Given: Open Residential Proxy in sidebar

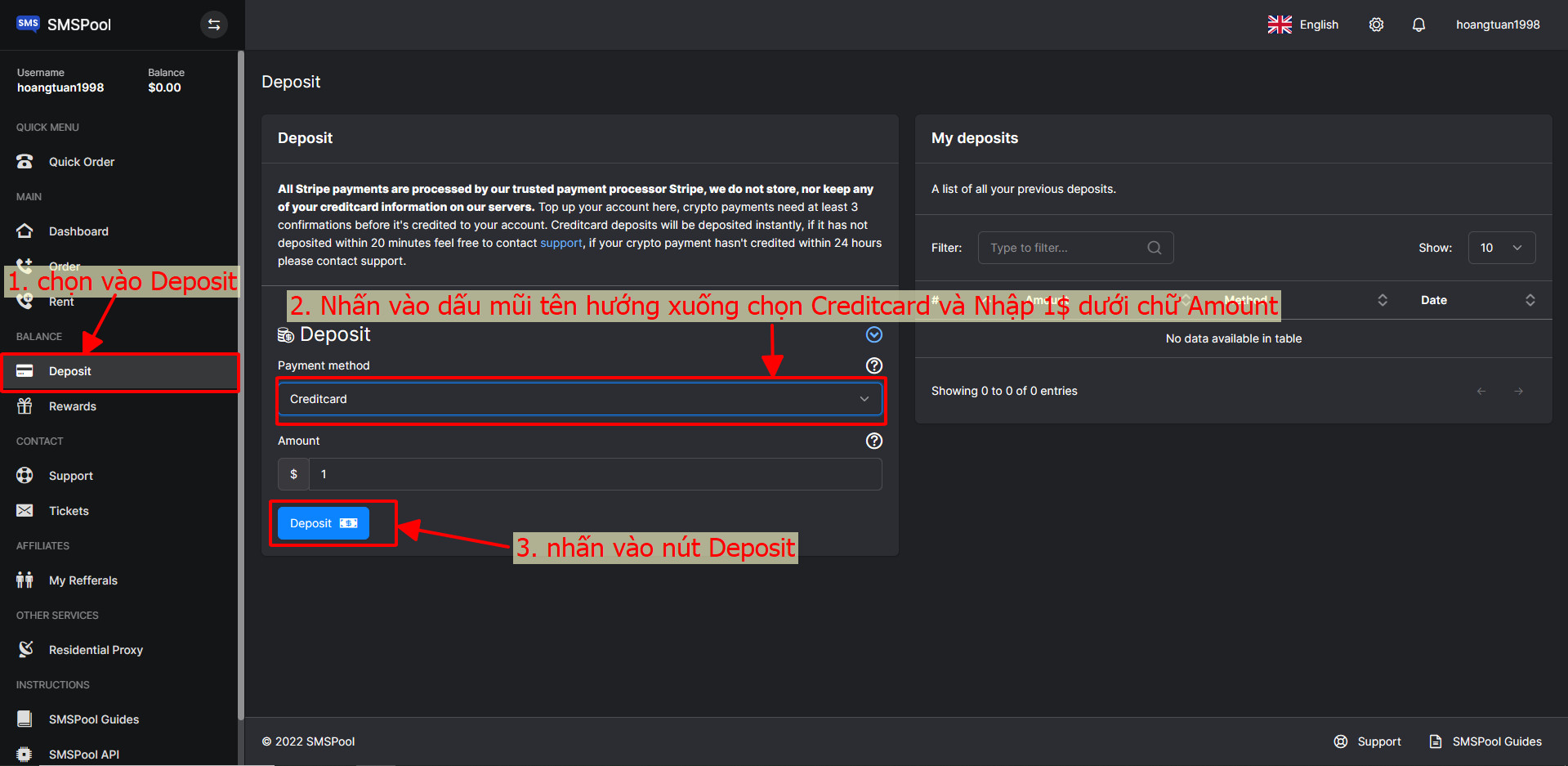Looking at the screenshot, I should click(x=95, y=650).
